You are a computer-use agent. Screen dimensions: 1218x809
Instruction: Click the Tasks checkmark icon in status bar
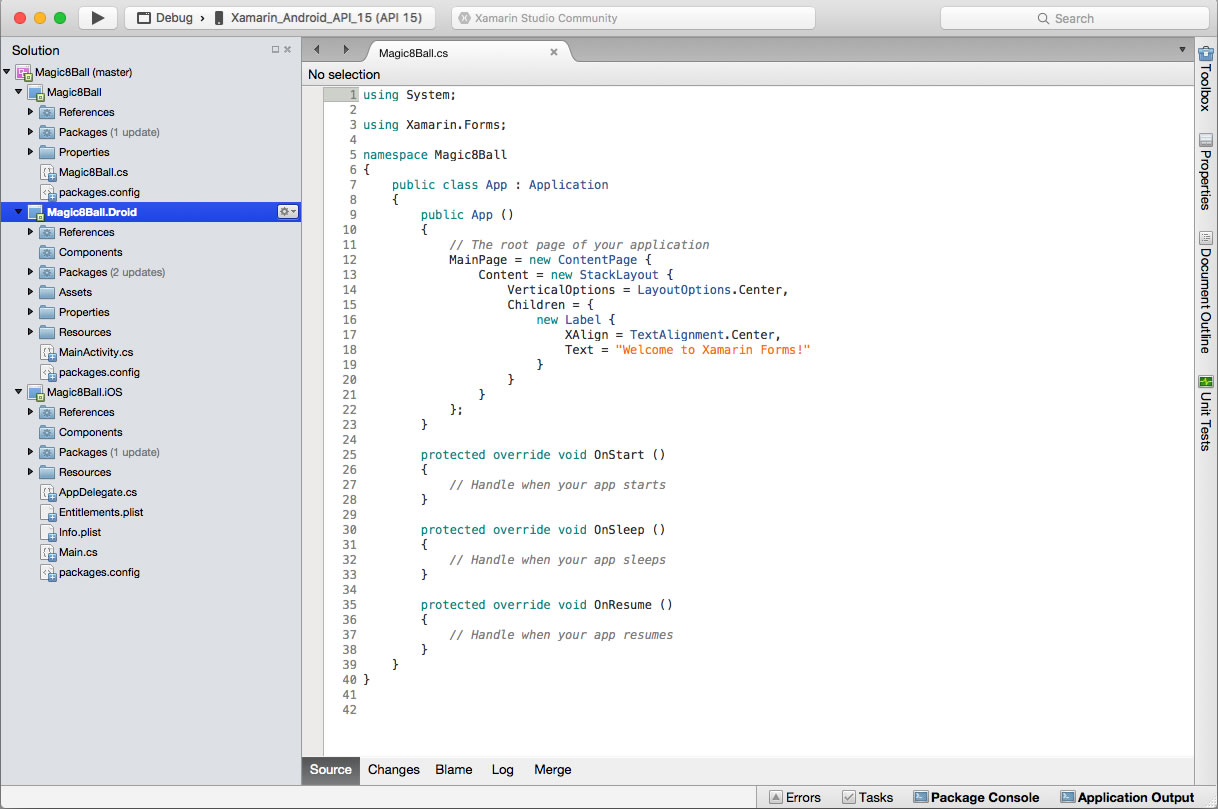point(848,797)
